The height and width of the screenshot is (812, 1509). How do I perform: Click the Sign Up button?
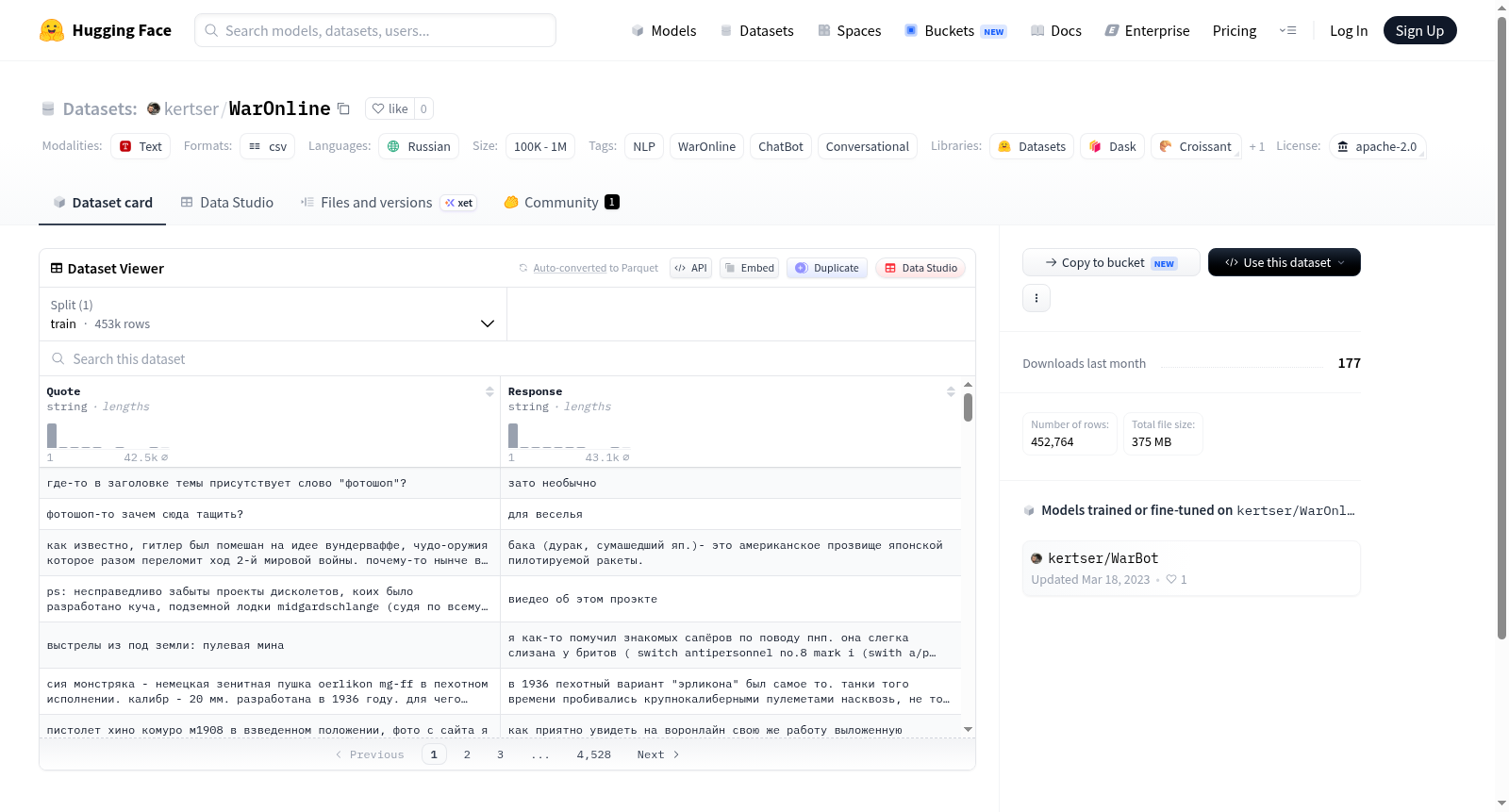coord(1419,30)
